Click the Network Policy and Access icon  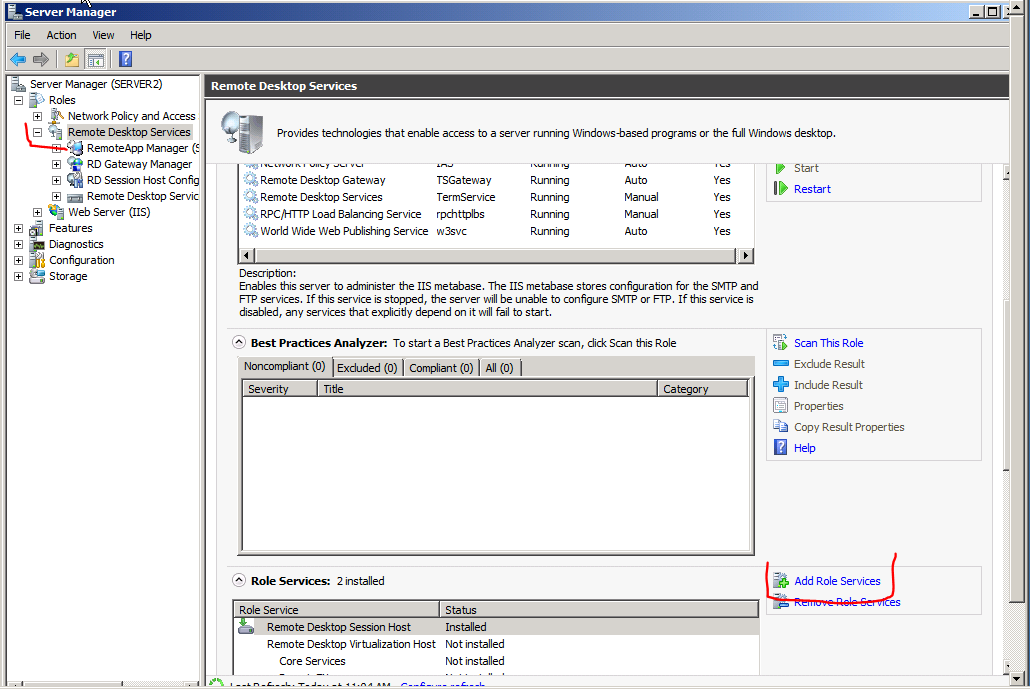point(57,116)
